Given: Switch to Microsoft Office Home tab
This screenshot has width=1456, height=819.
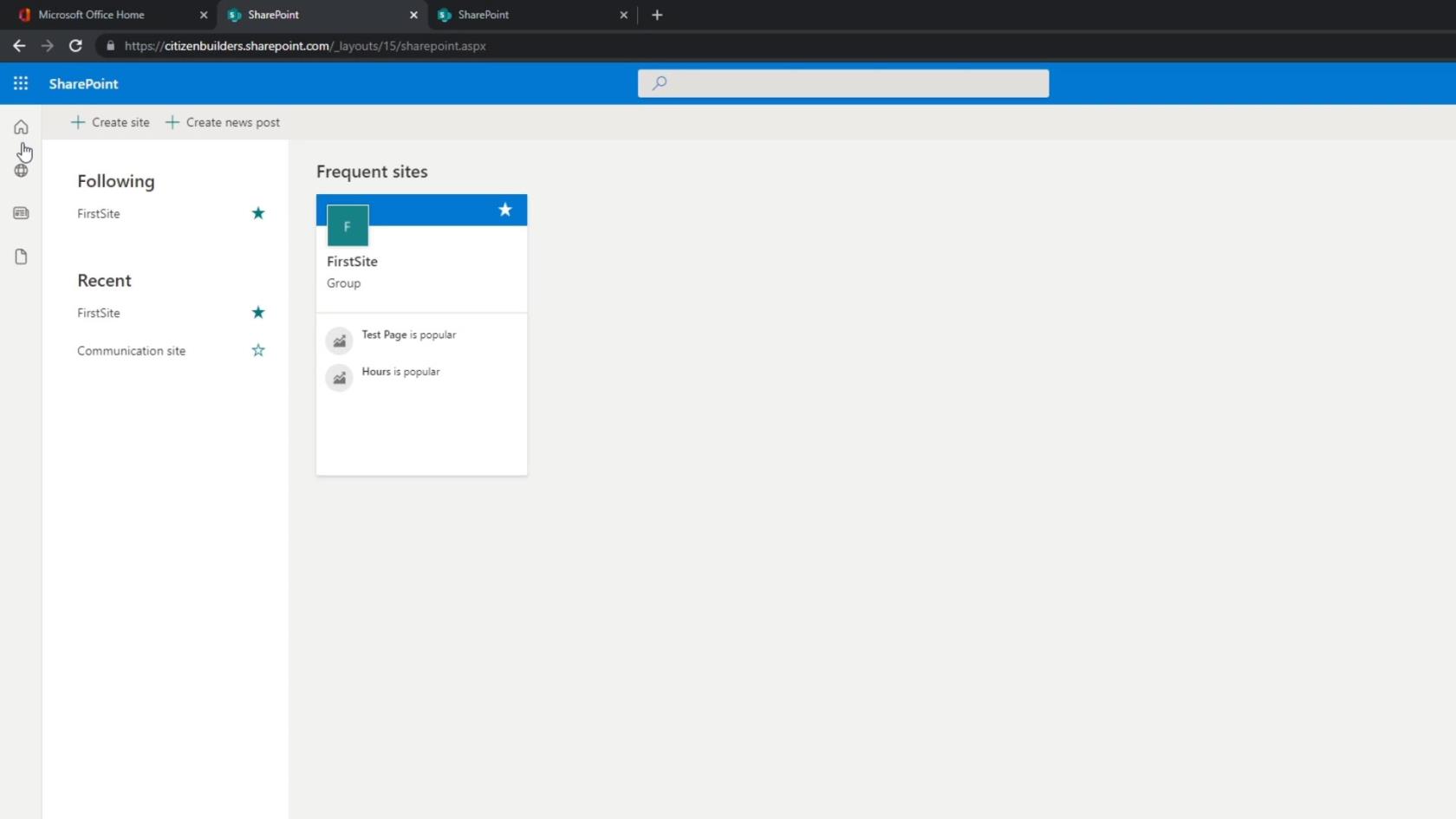Looking at the screenshot, I should point(91,15).
